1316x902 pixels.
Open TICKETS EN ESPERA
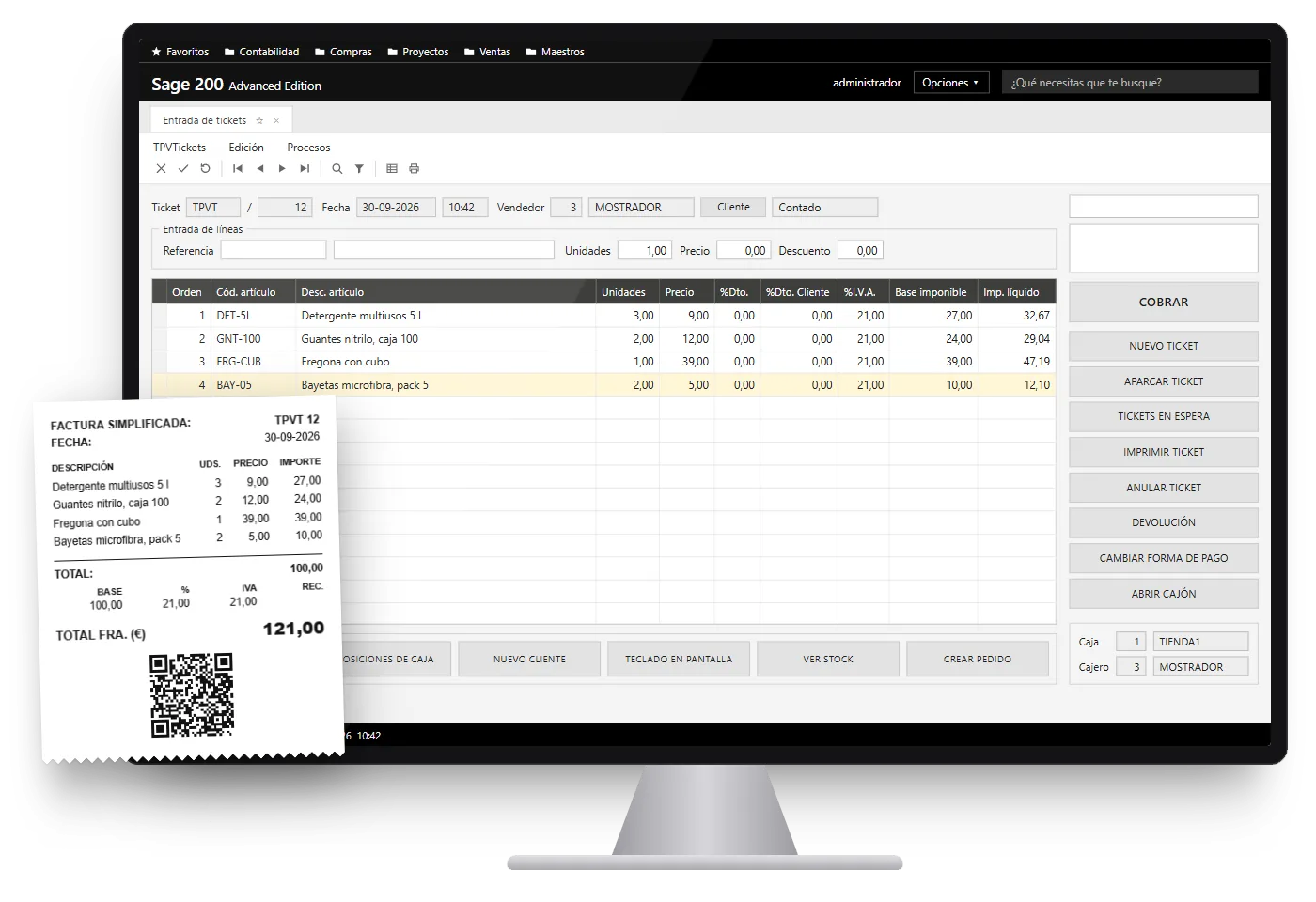1164,416
